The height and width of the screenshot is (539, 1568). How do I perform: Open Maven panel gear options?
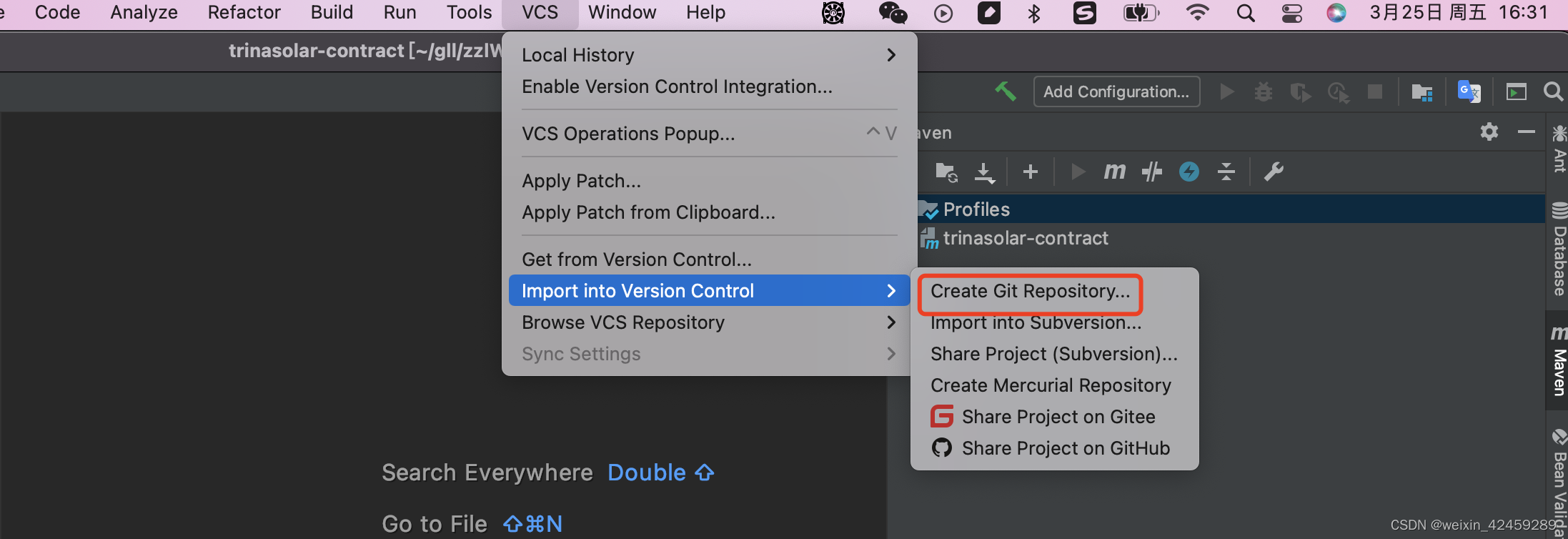(1489, 132)
